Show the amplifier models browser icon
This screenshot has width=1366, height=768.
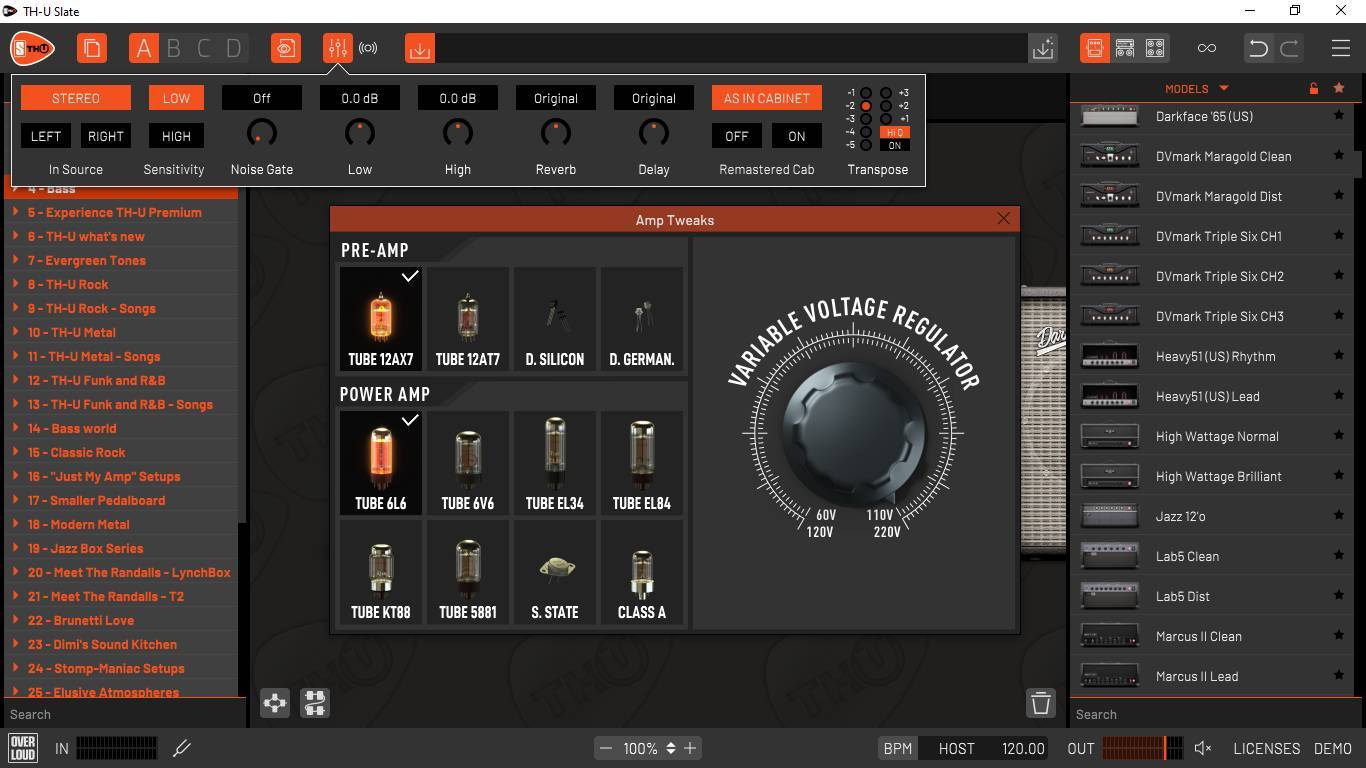tap(1095, 48)
